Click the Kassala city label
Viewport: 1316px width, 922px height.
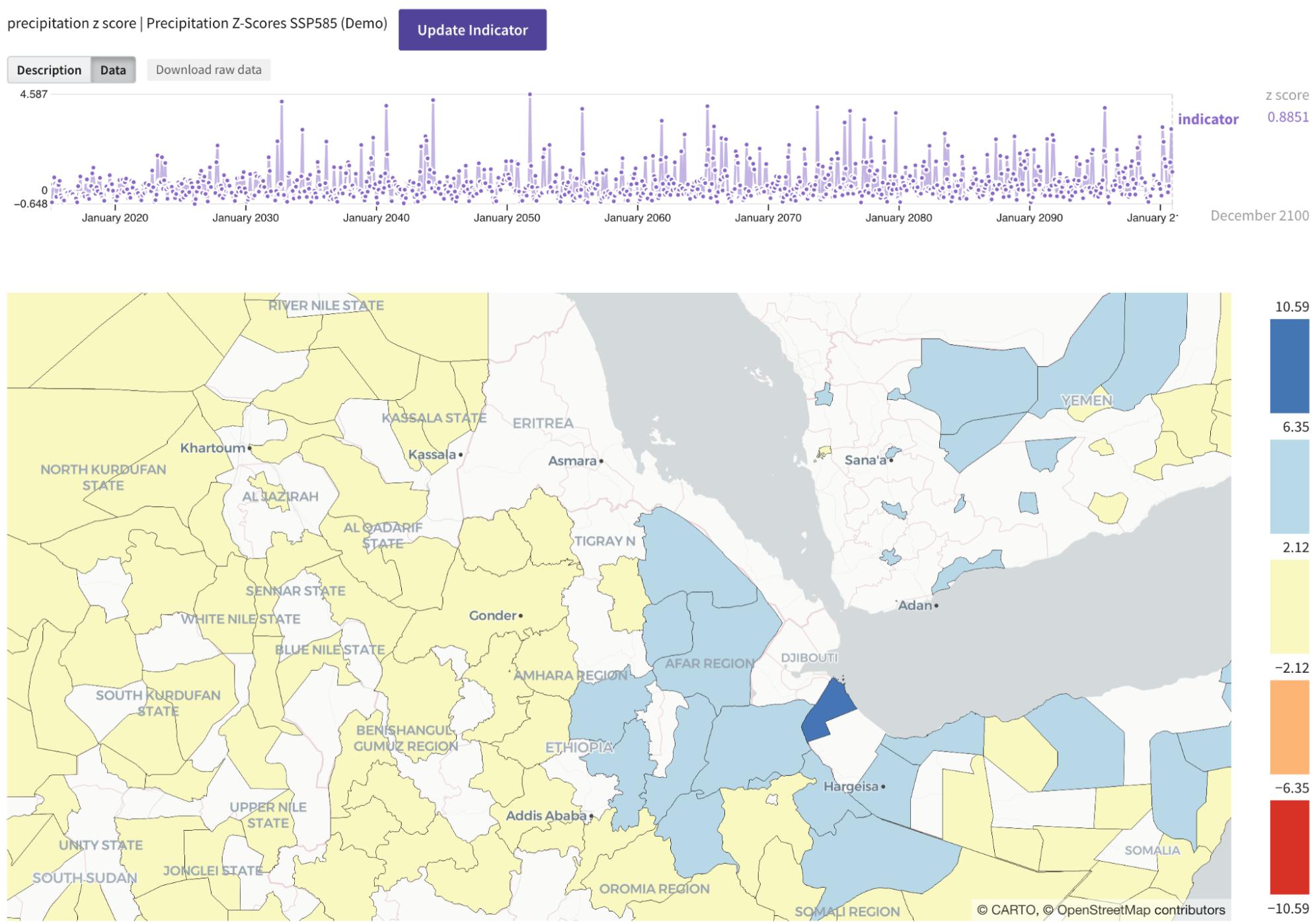click(x=432, y=455)
